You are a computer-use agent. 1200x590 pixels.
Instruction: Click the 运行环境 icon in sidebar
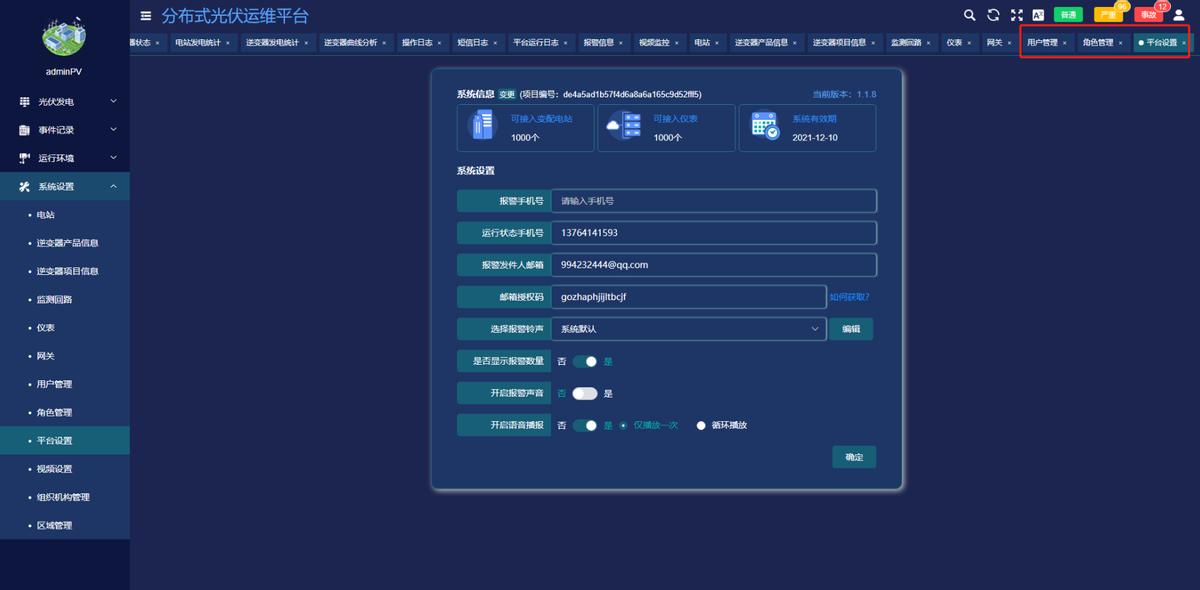(25, 158)
